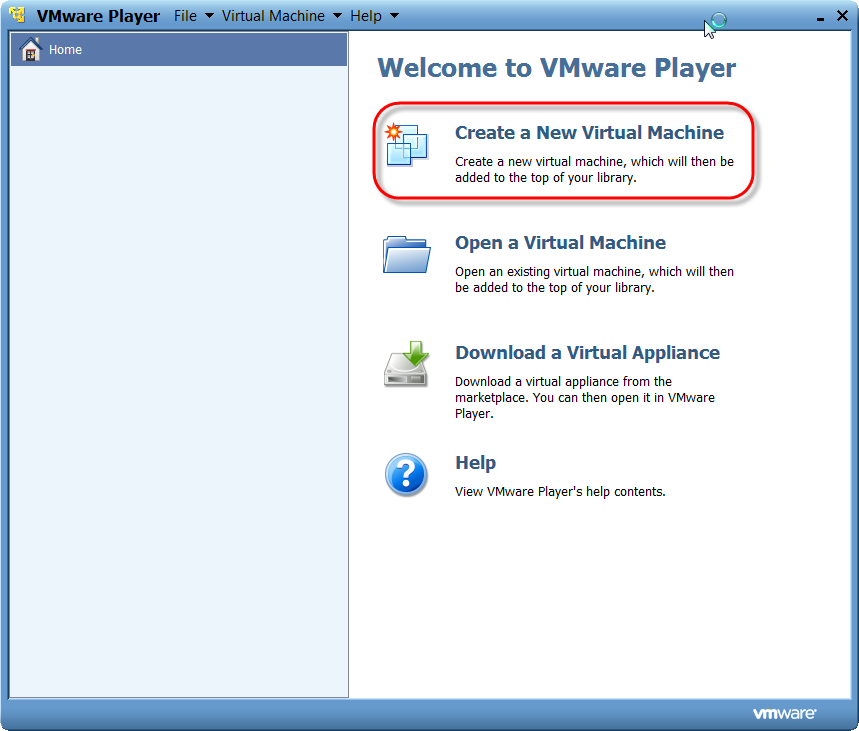Screen dimensions: 859x731
Task: Select Create a New Virtual Machine heading
Action: [589, 133]
